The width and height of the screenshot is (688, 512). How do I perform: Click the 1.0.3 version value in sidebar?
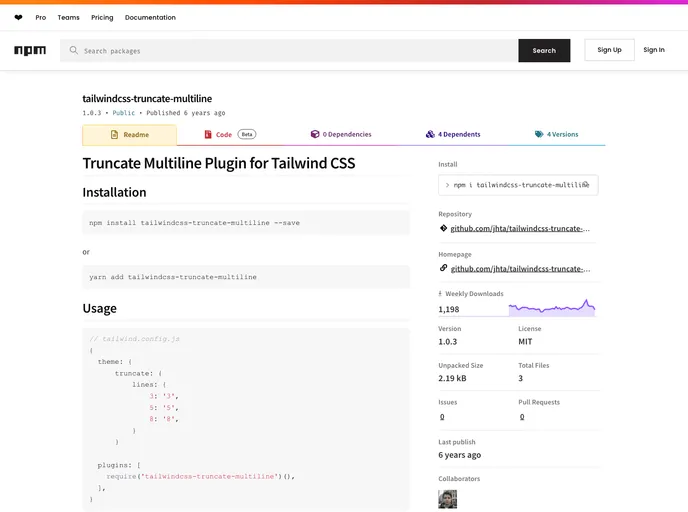coord(448,341)
